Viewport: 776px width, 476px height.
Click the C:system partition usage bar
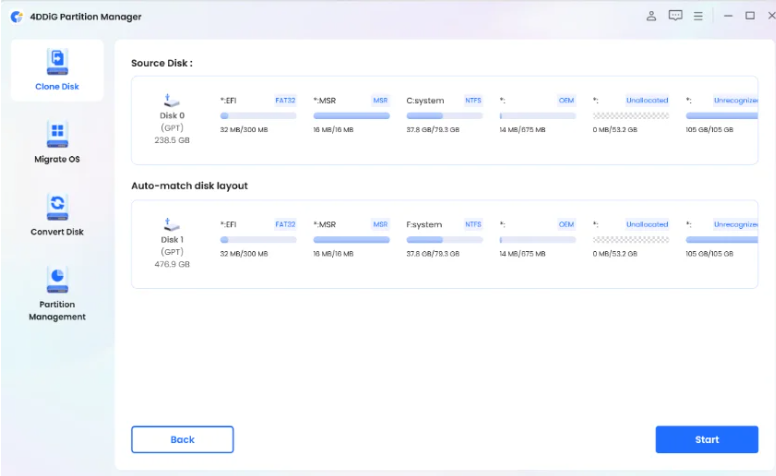[x=444, y=116]
